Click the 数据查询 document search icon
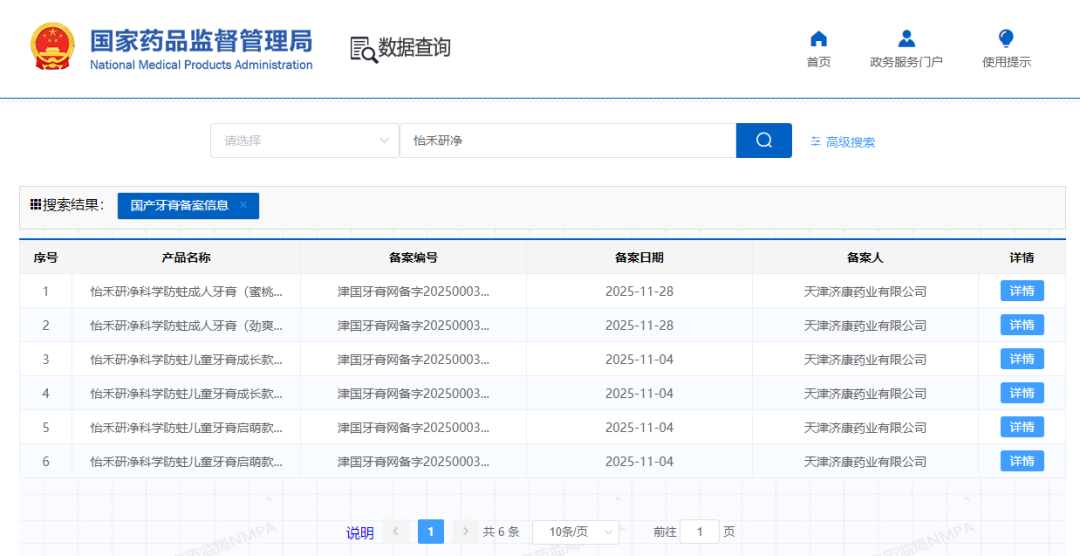The height and width of the screenshot is (556, 1080). (364, 49)
